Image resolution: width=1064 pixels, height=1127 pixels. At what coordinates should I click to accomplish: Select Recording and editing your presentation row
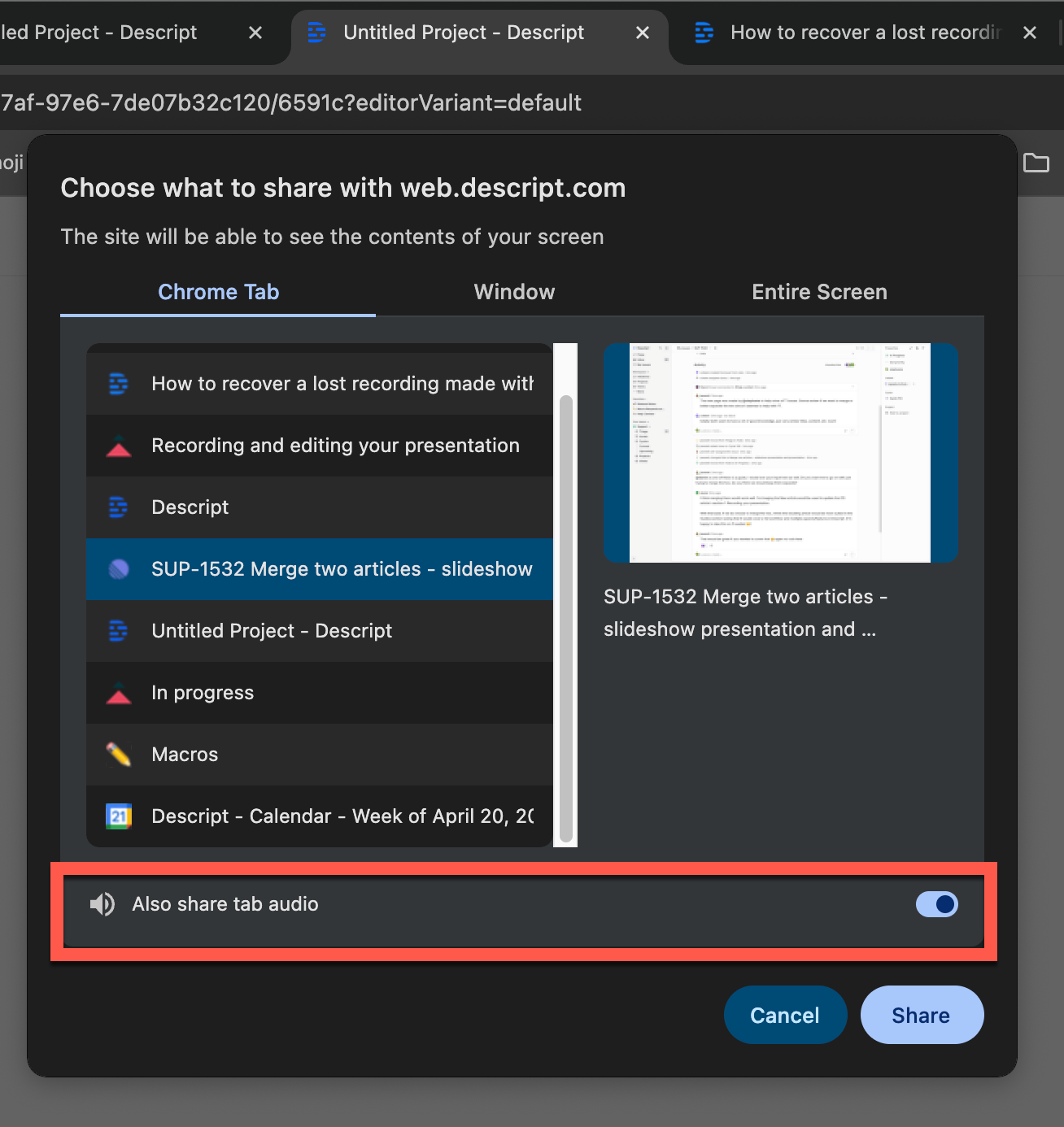pyautogui.click(x=320, y=446)
